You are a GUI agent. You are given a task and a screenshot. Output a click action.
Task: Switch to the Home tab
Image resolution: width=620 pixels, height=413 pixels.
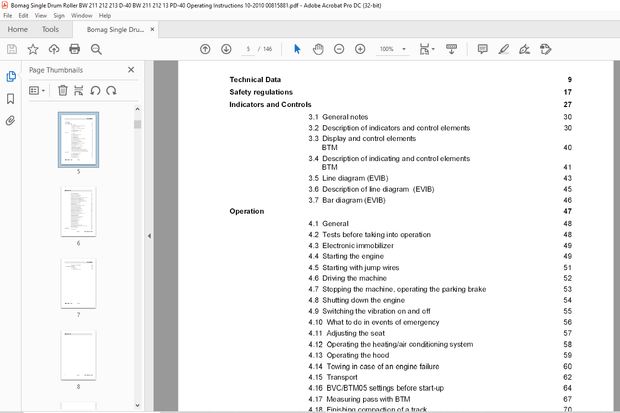[x=17, y=29]
